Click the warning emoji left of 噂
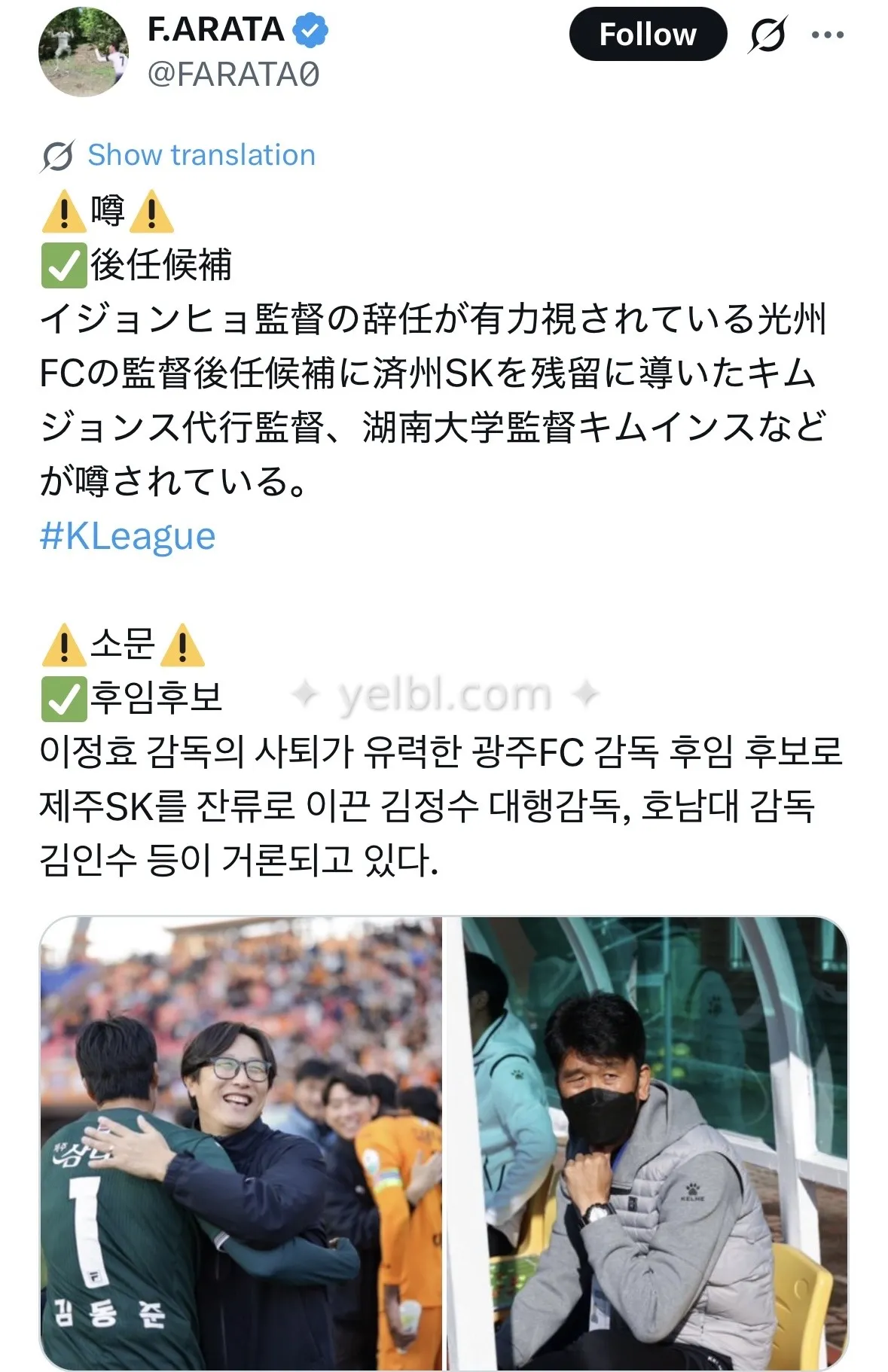This screenshot has height=1372, width=888. pyautogui.click(x=63, y=211)
